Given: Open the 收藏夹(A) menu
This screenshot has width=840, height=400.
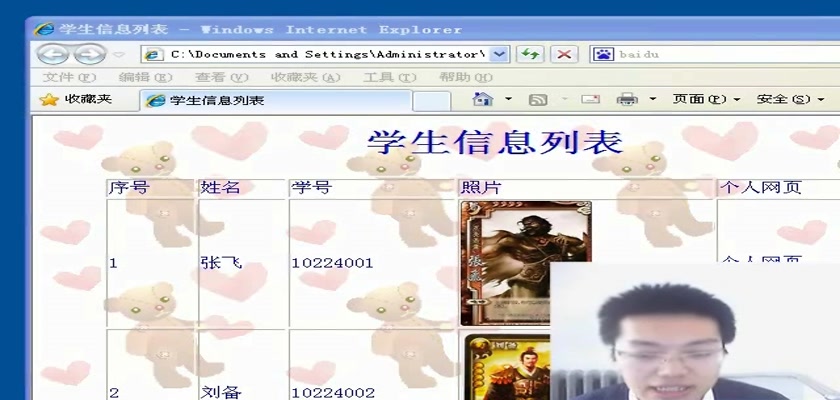Looking at the screenshot, I should point(306,77).
